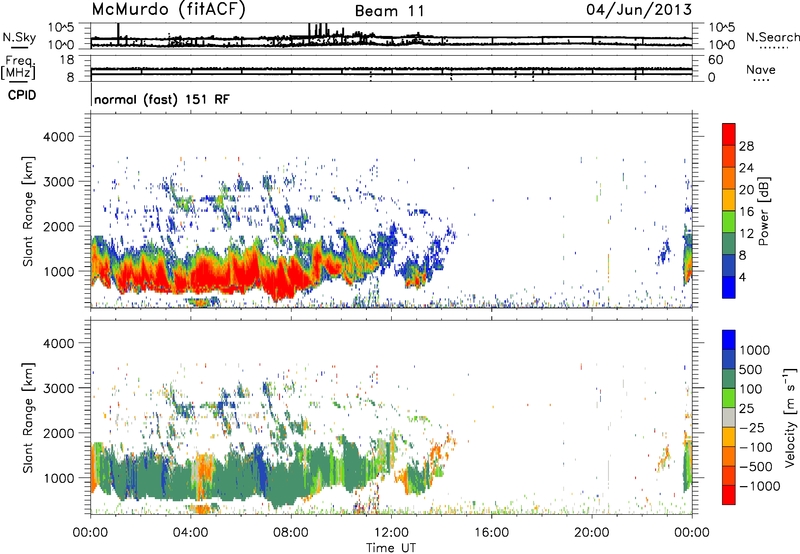Select the Beam 11 header text
The height and width of the screenshot is (554, 800).
click(389, 11)
